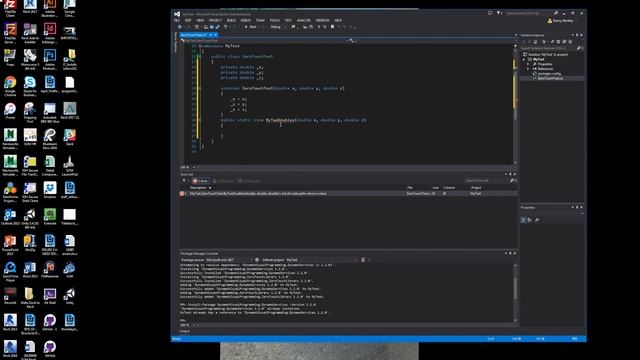640x360 pixels.
Task: Open the Skype for Business desktop icon
Action: 30,86
